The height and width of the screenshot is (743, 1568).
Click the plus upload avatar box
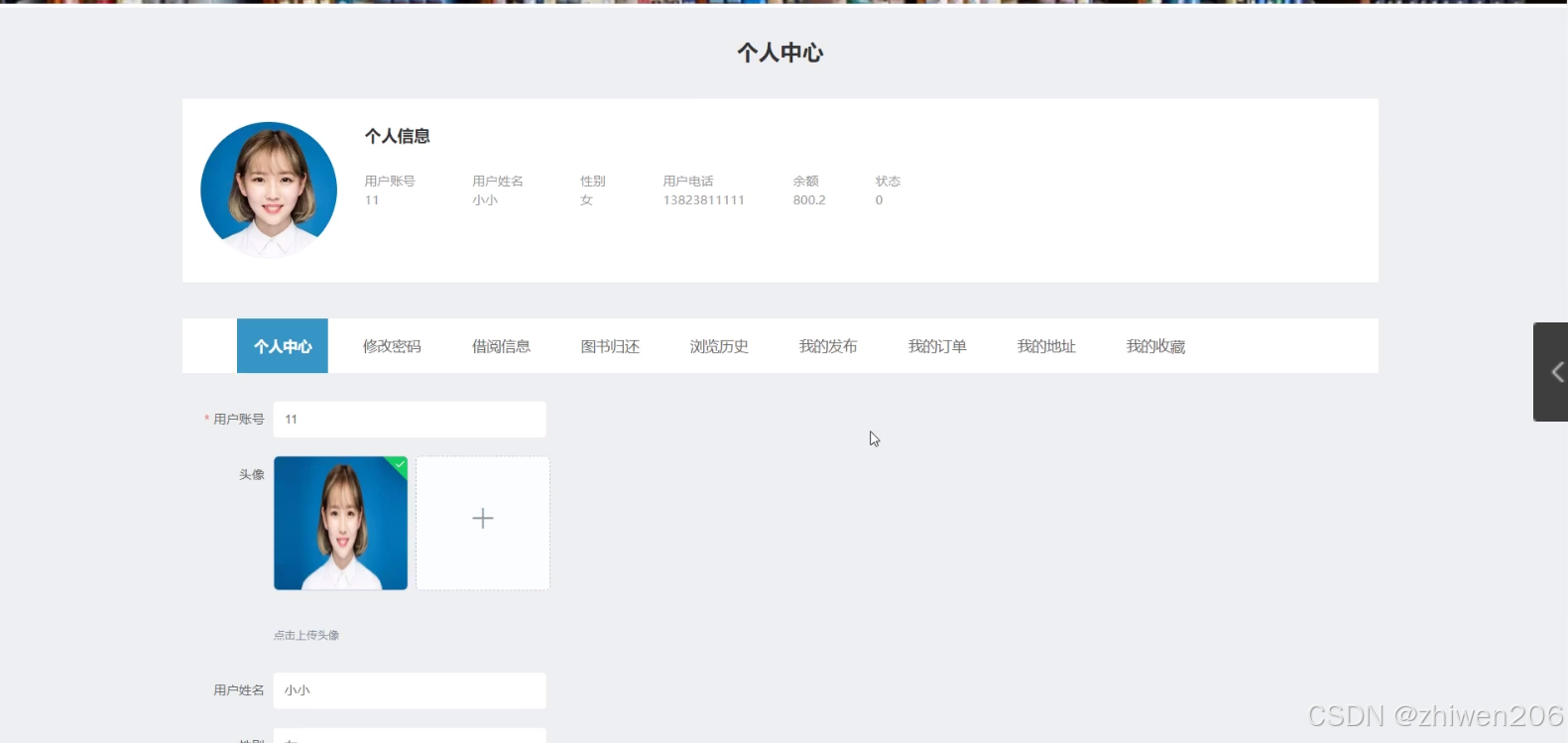click(x=483, y=523)
